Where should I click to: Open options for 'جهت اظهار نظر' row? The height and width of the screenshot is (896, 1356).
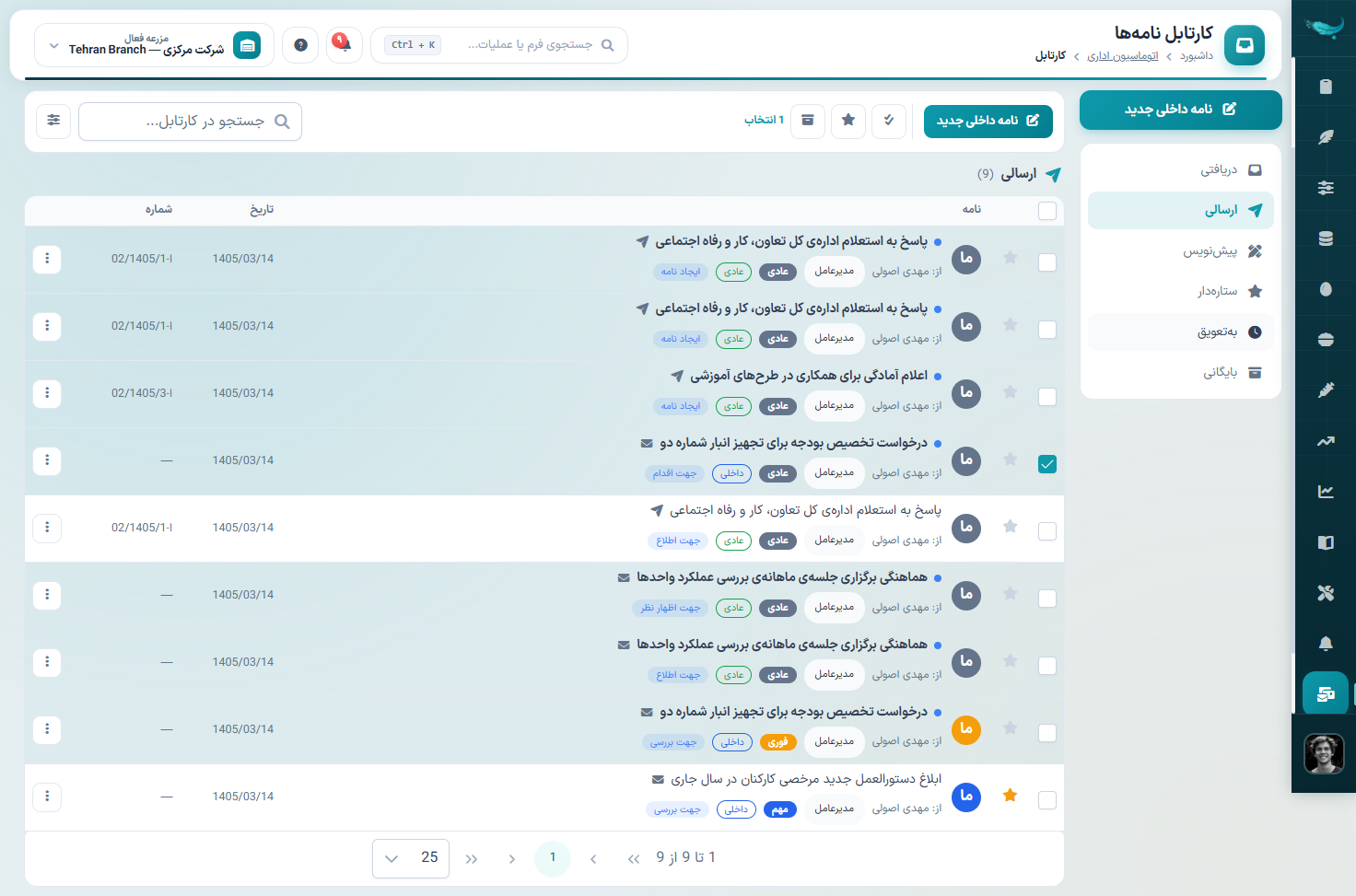pos(47,595)
